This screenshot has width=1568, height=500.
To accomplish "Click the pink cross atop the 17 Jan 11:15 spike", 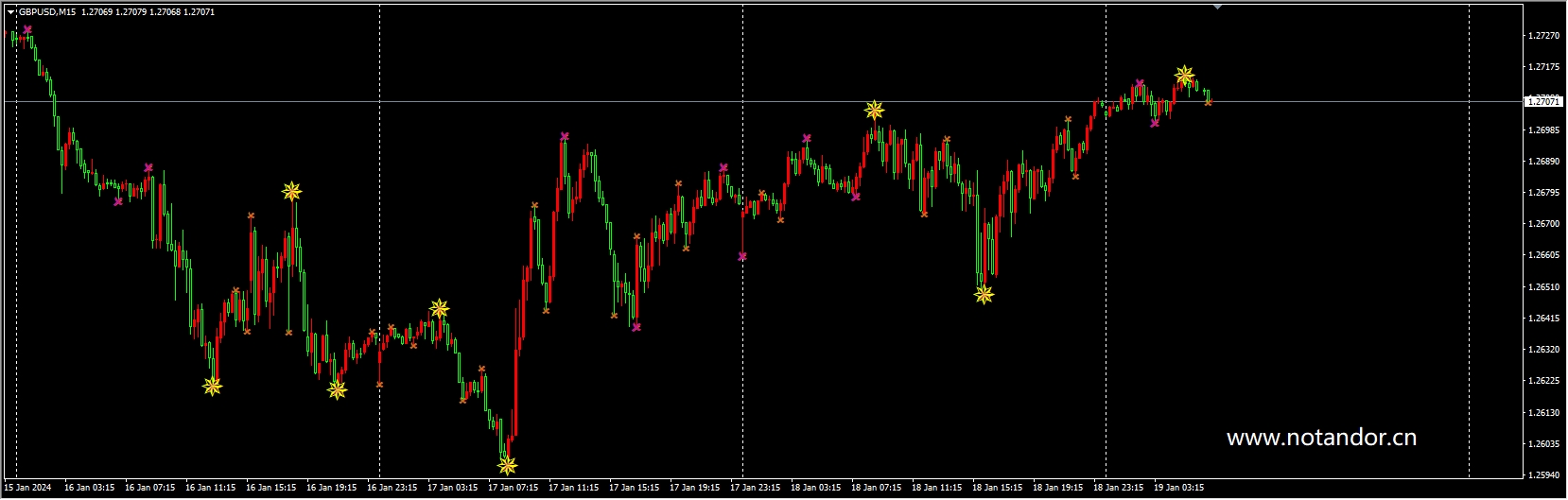I will (565, 136).
